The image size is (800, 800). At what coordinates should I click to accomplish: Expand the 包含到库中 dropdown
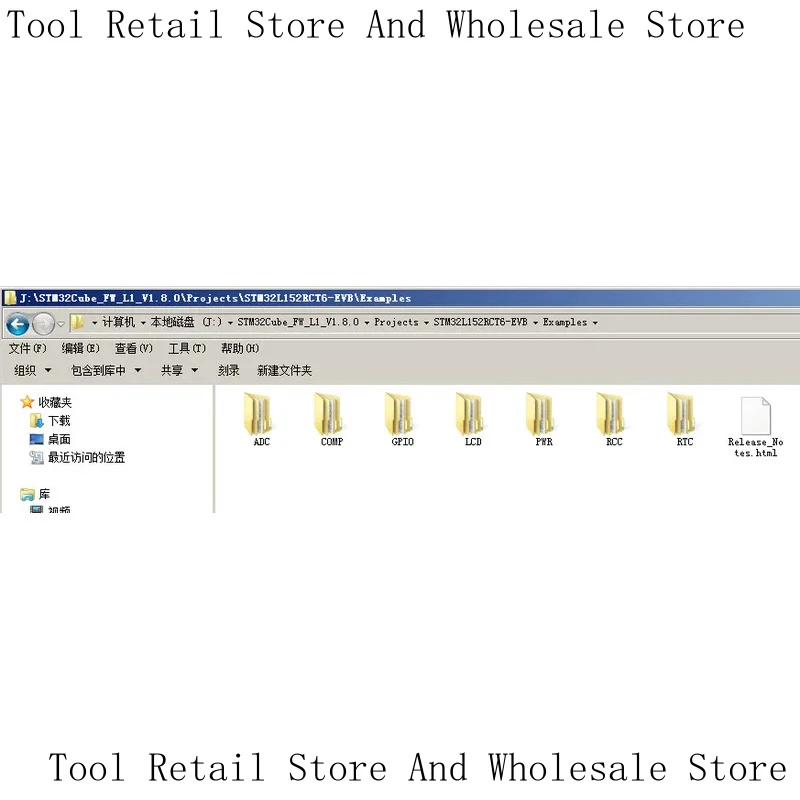[106, 370]
